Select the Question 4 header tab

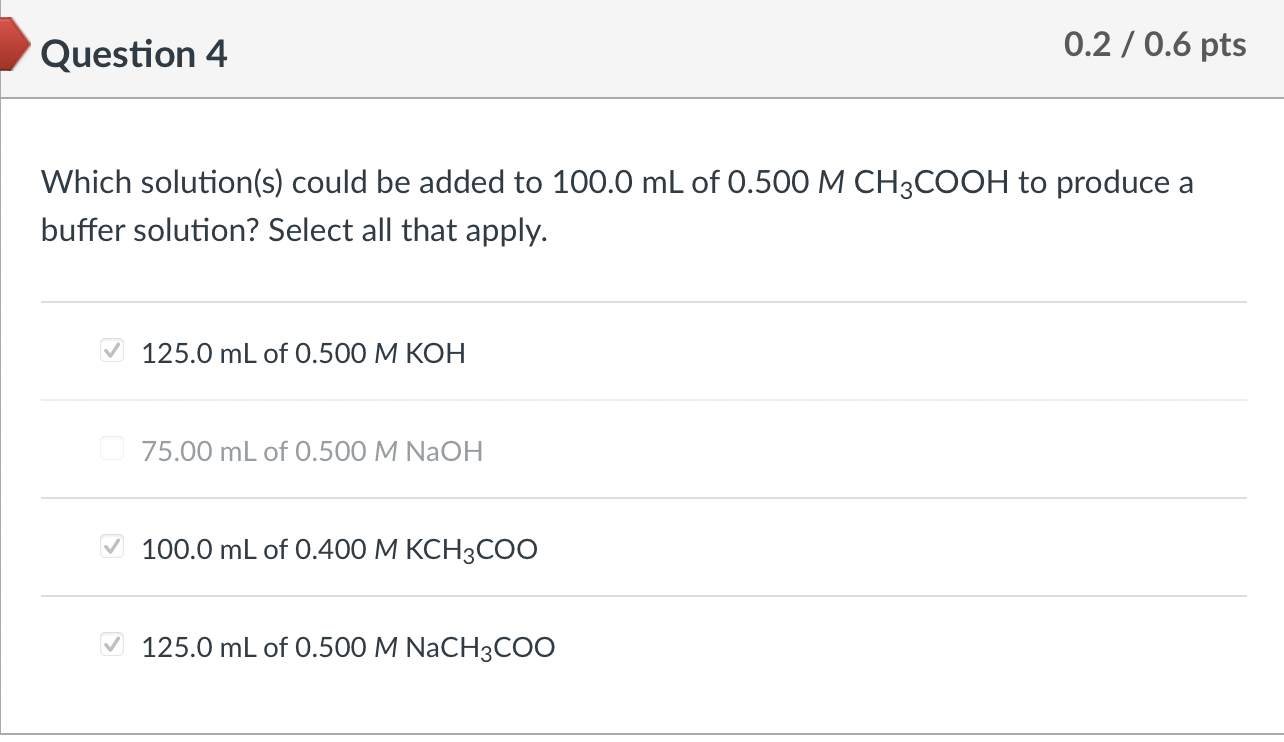pos(131,55)
